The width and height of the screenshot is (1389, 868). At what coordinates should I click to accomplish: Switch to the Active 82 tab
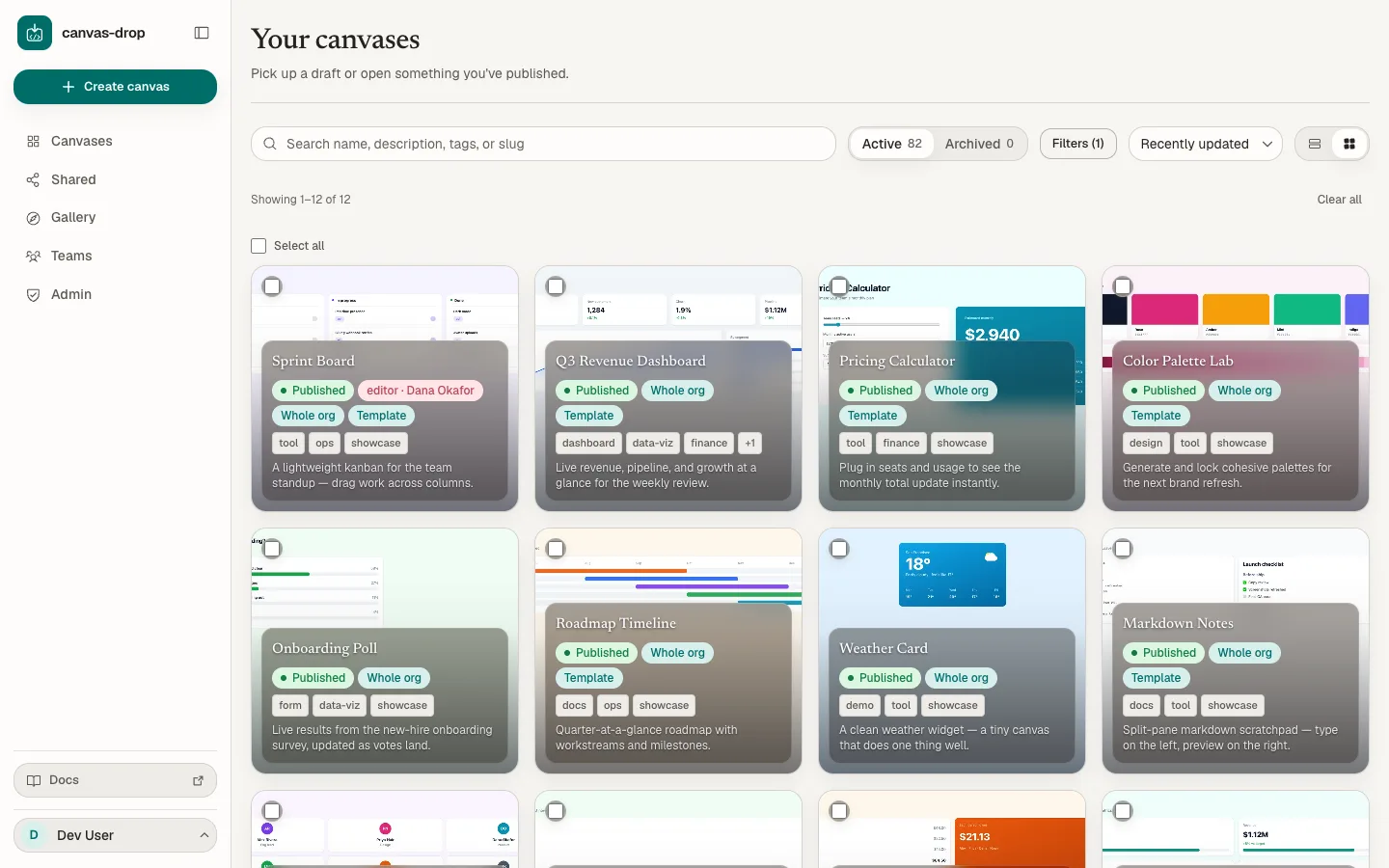891,144
